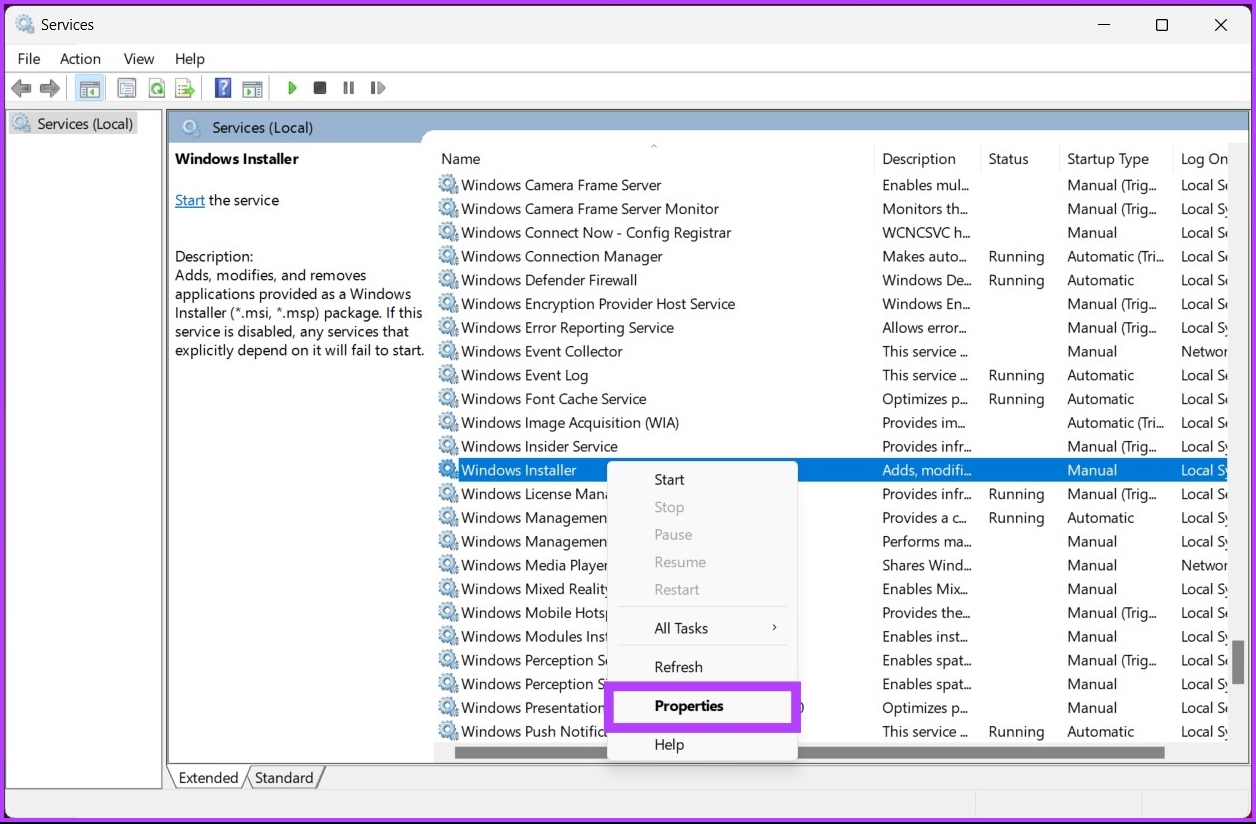The image size is (1256, 824).
Task: Toggle the Show/Hide Console Tree icon
Action: coord(90,88)
